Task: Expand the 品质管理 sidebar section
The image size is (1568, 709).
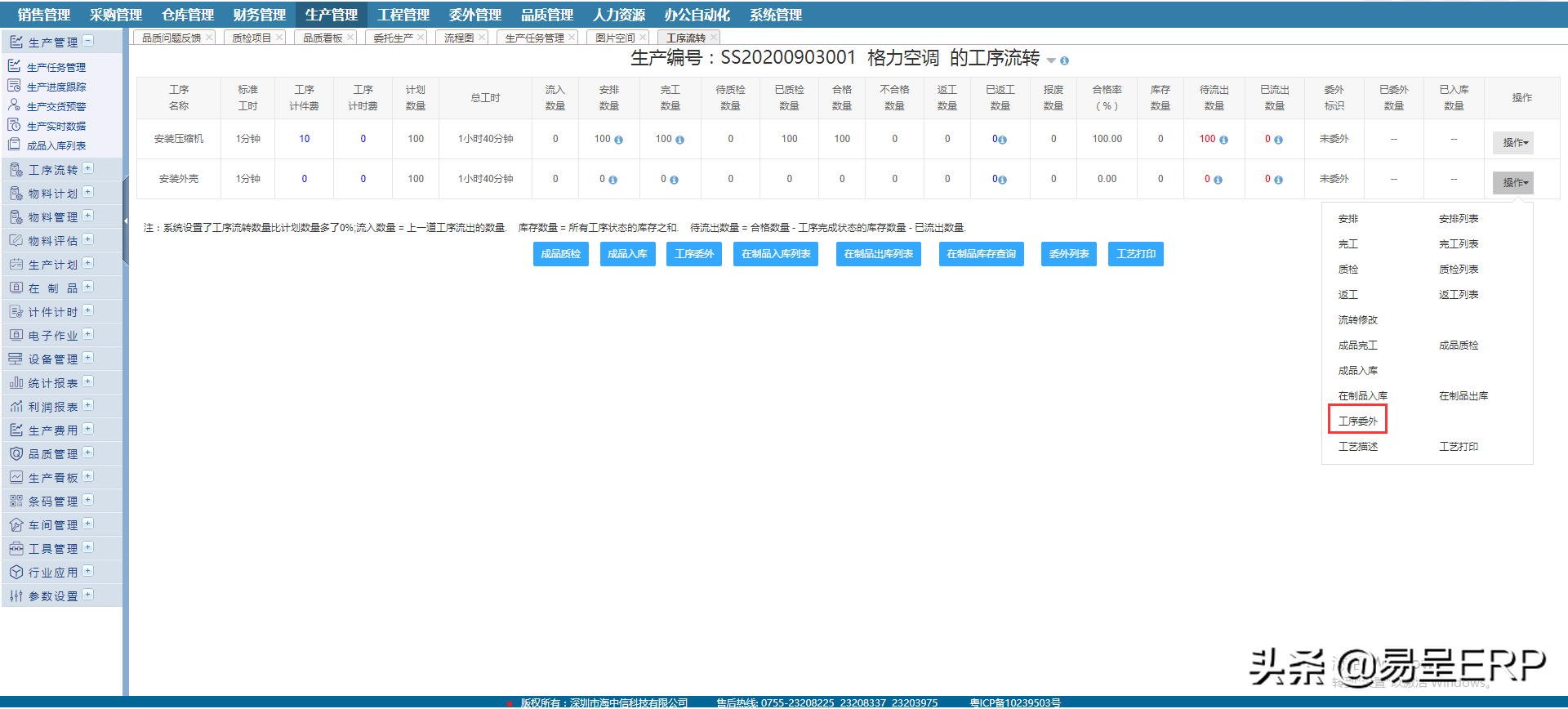Action: click(x=88, y=453)
